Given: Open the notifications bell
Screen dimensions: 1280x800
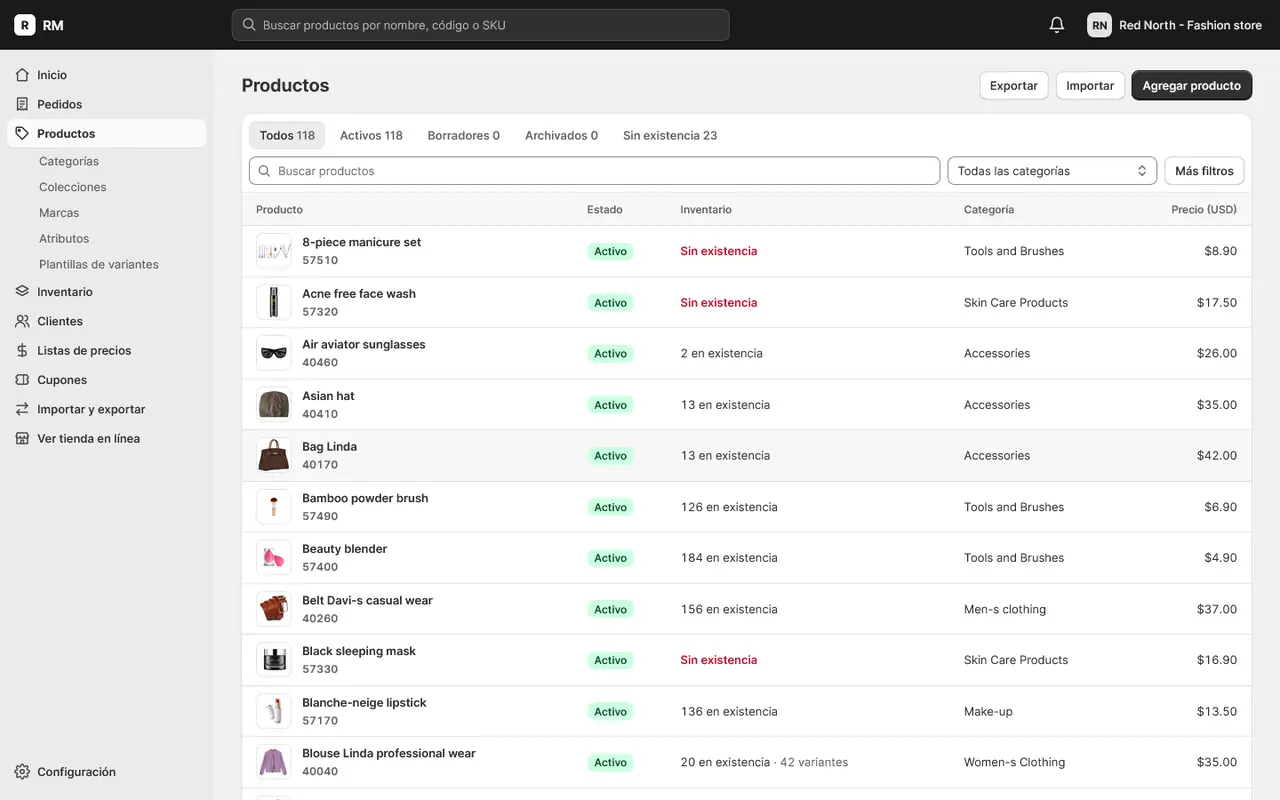Looking at the screenshot, I should click(x=1057, y=25).
